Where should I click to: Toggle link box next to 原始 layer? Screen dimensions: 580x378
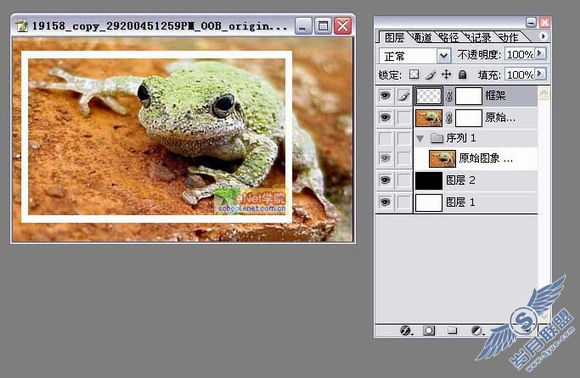tap(404, 118)
